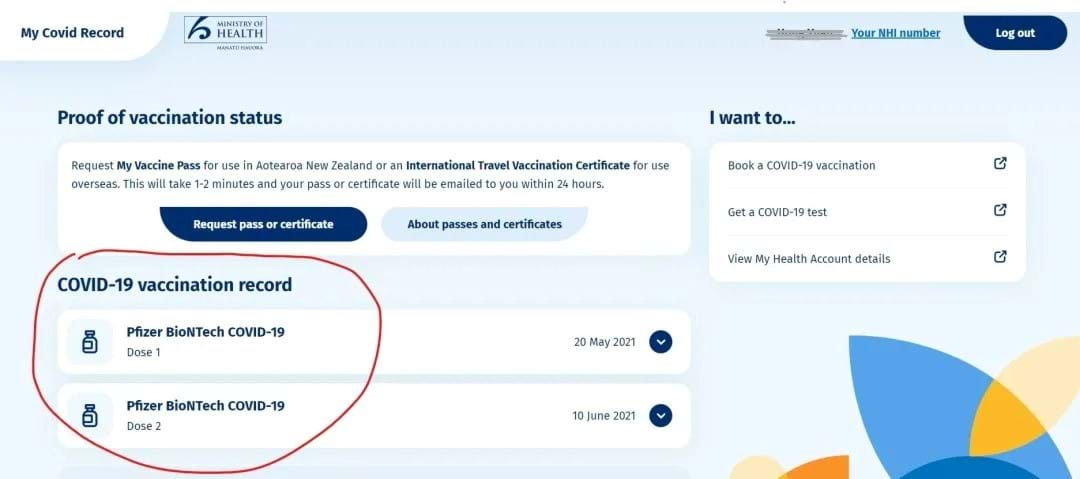The height and width of the screenshot is (479, 1080).
Task: Select Book a COVID-19 vaccination
Action: coord(867,165)
